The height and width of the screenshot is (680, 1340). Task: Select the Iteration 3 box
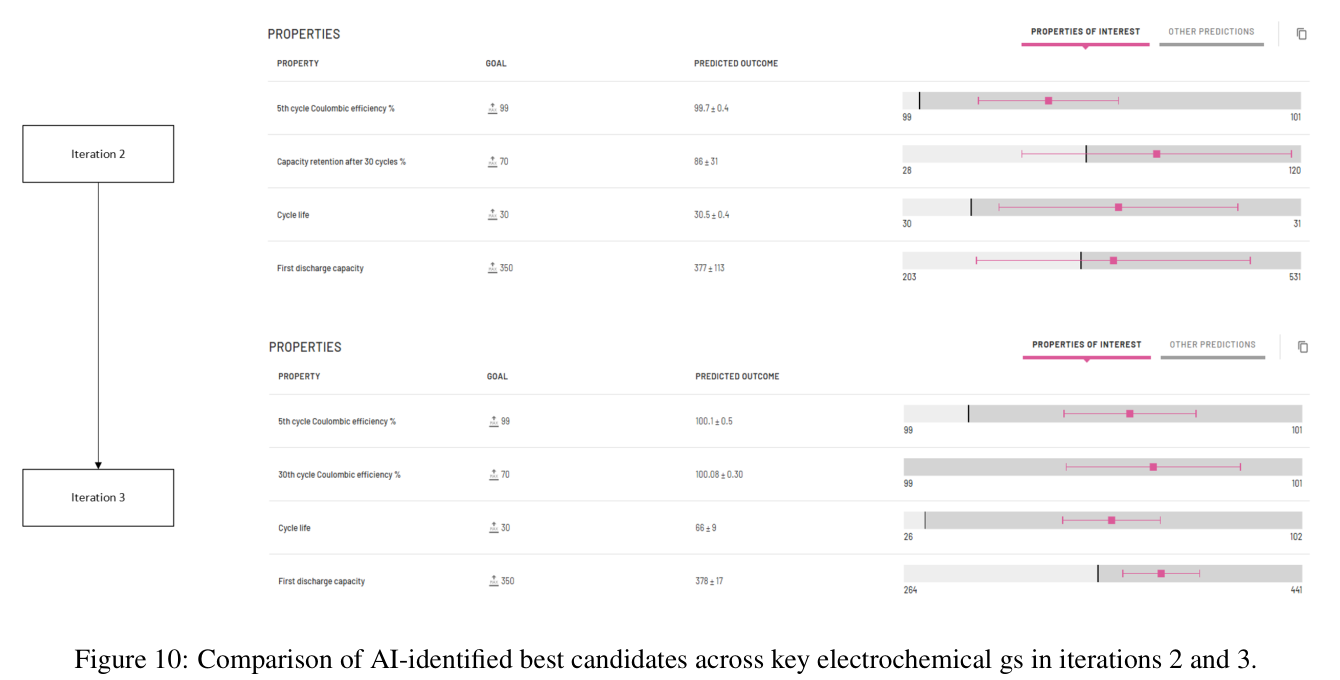98,497
